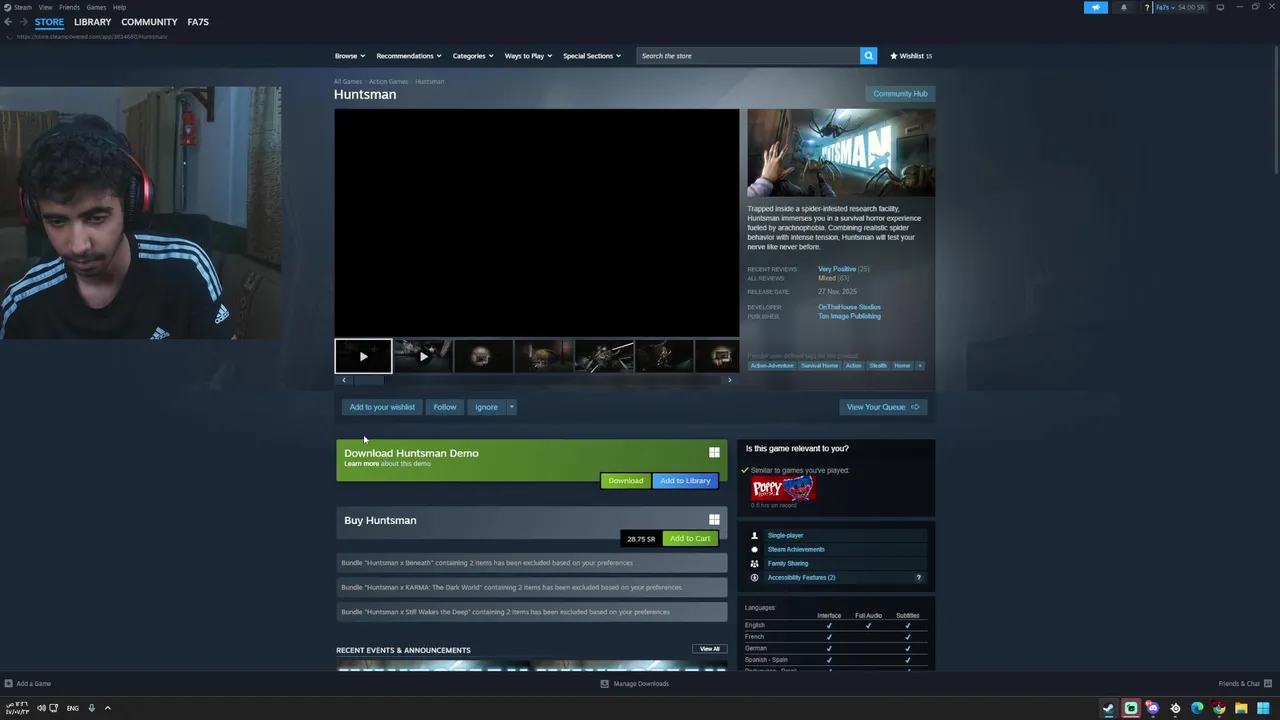The width and height of the screenshot is (1280, 720).
Task: Click Add to Cart for Huntsman
Action: pos(690,539)
